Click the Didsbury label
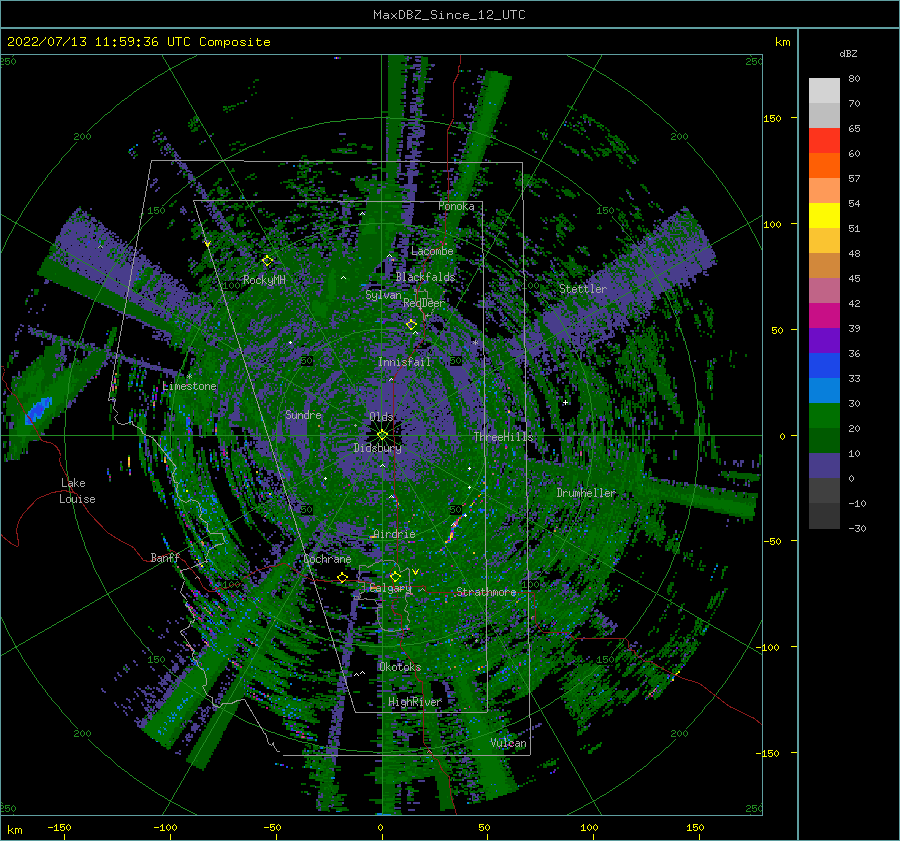 (378, 448)
